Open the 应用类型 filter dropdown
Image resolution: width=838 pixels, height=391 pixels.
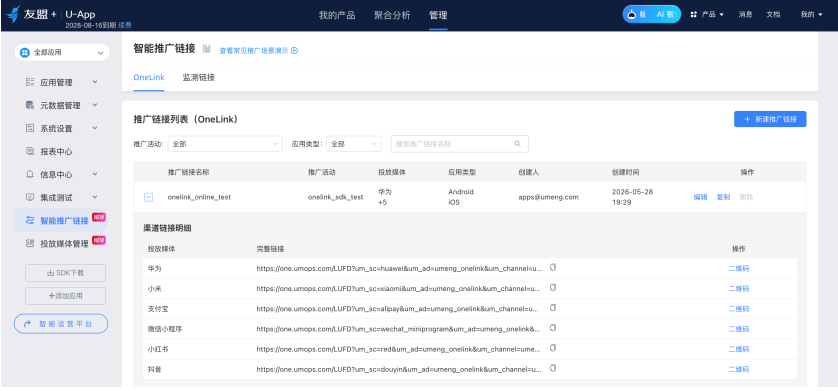tap(354, 144)
